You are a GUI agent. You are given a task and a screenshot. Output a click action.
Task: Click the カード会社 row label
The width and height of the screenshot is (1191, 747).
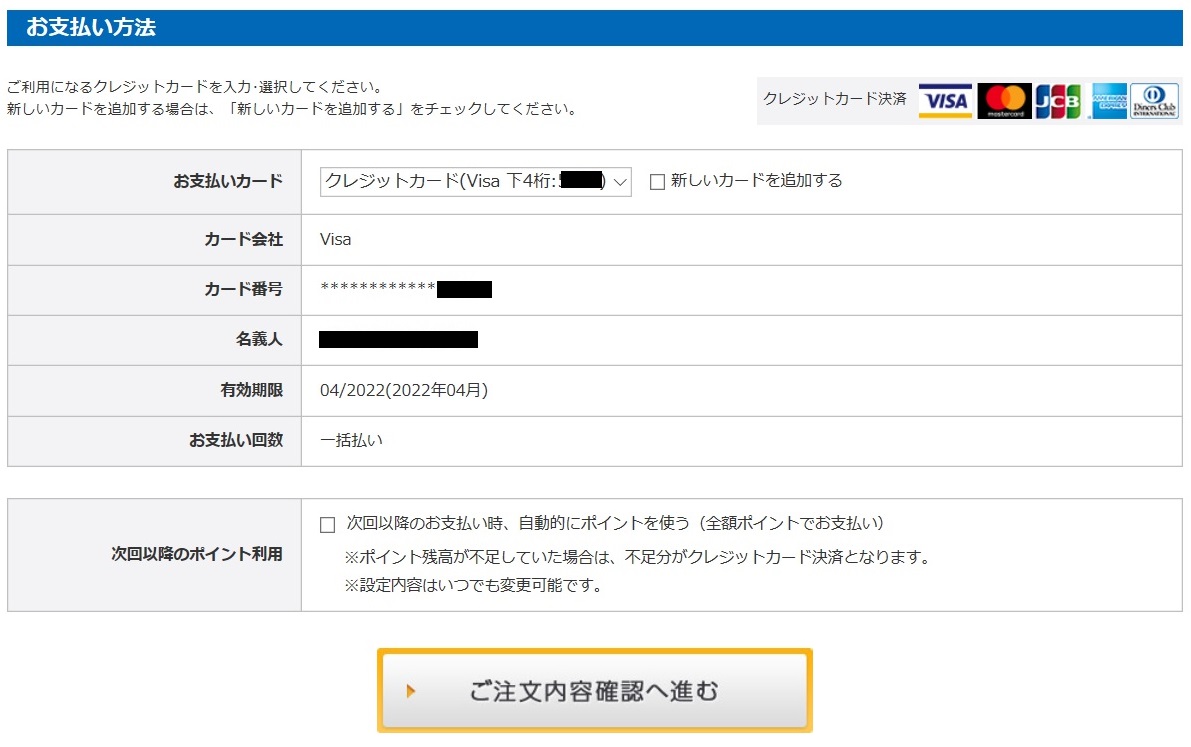pos(243,239)
